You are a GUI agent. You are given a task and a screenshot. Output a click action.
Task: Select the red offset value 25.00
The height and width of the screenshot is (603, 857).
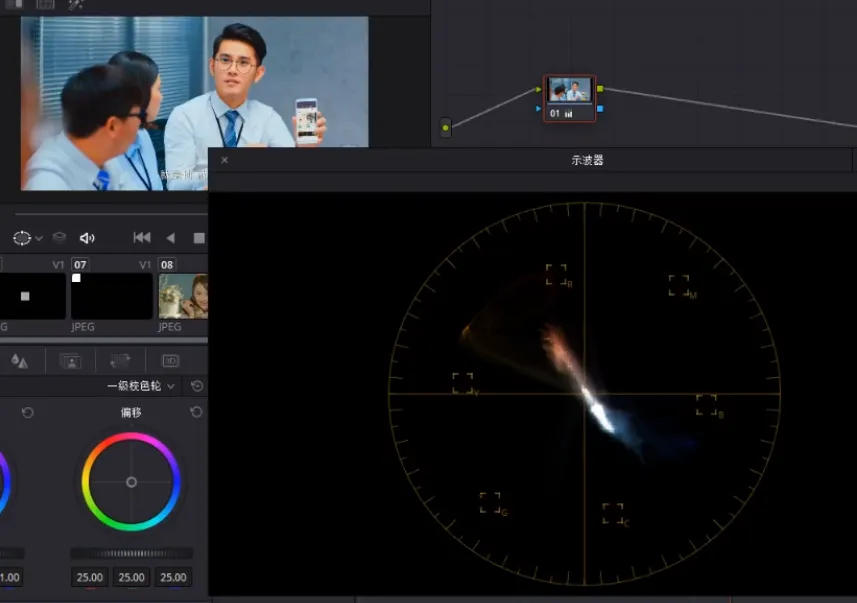(90, 577)
